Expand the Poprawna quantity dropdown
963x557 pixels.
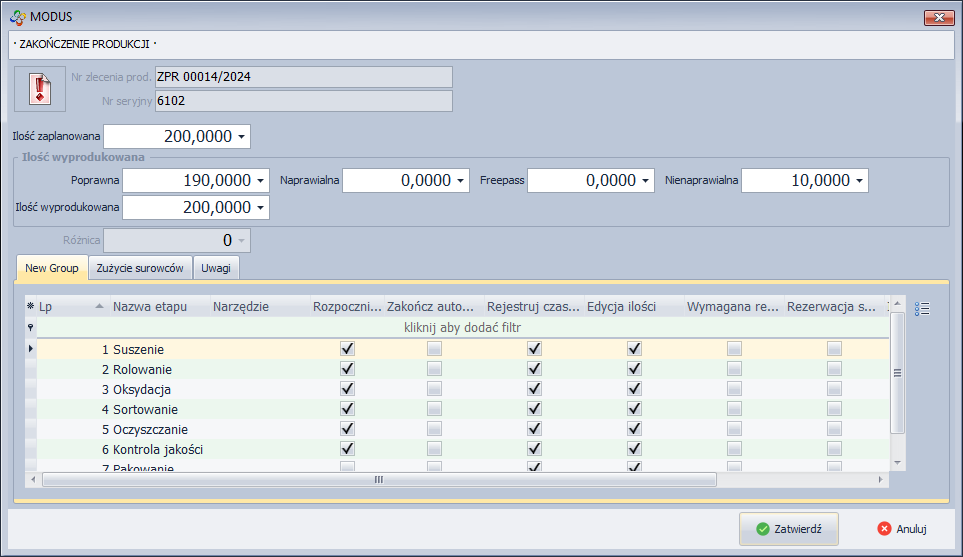[x=261, y=181]
